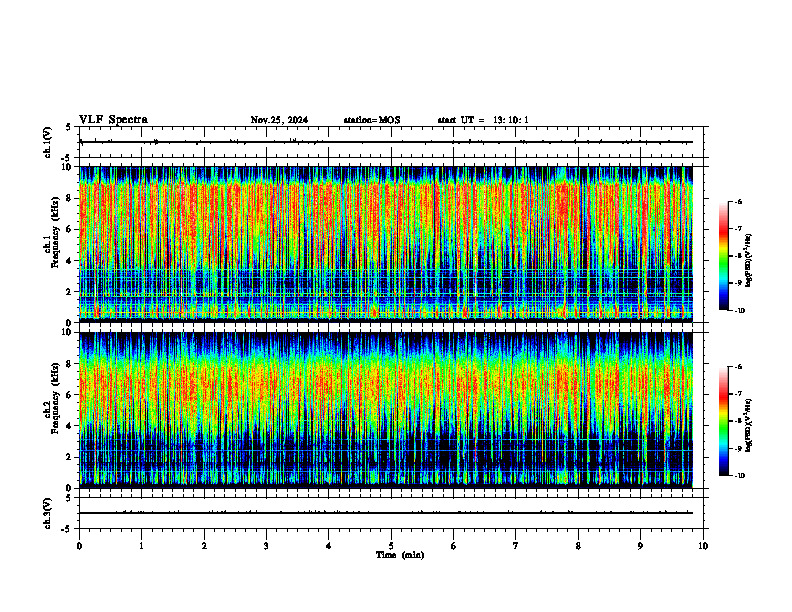This screenshot has width=792, height=612.
Task: Click time axis tick label "10" at right end
Action: point(703,545)
